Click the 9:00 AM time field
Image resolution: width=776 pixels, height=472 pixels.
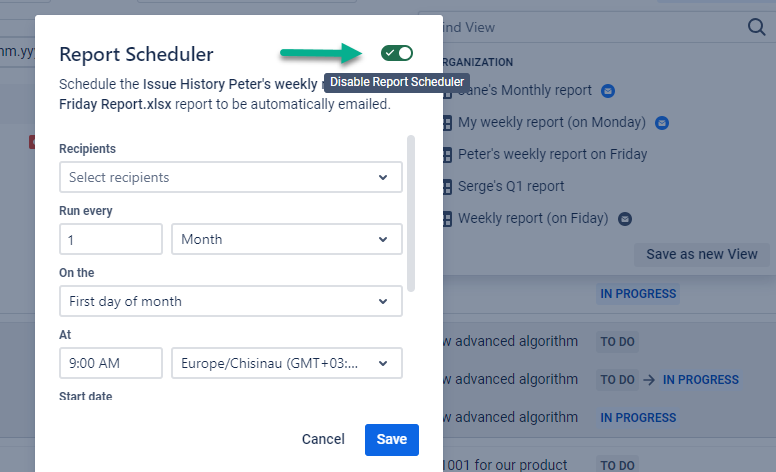tap(110, 363)
